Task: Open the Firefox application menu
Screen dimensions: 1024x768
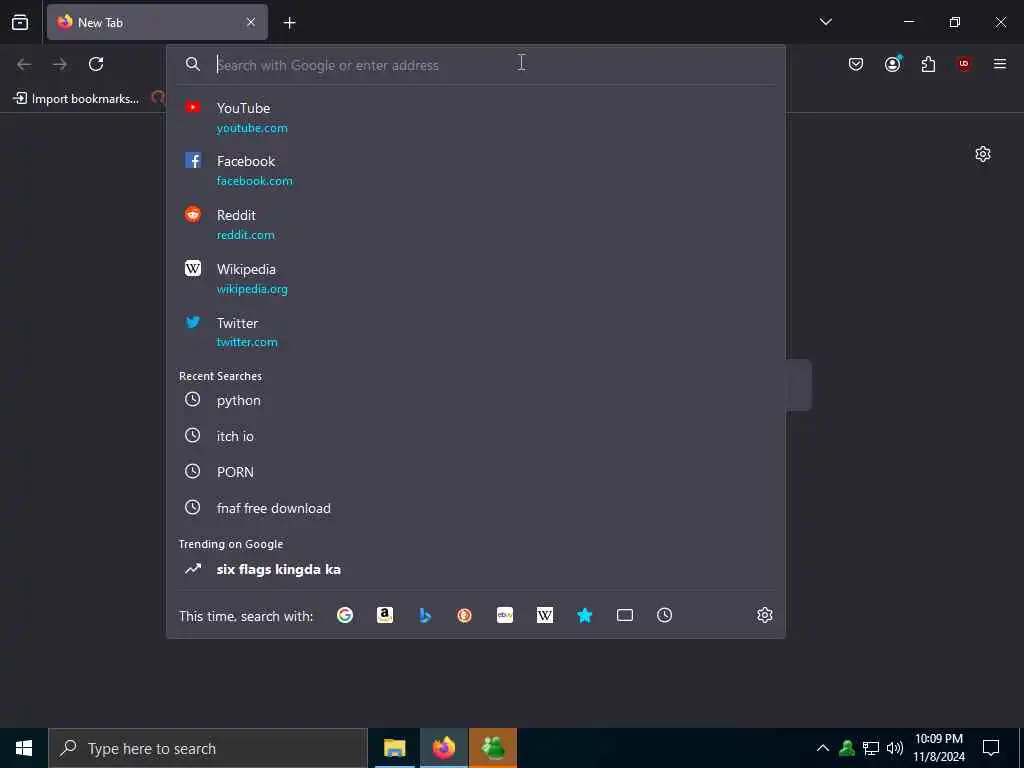Action: point(1000,64)
